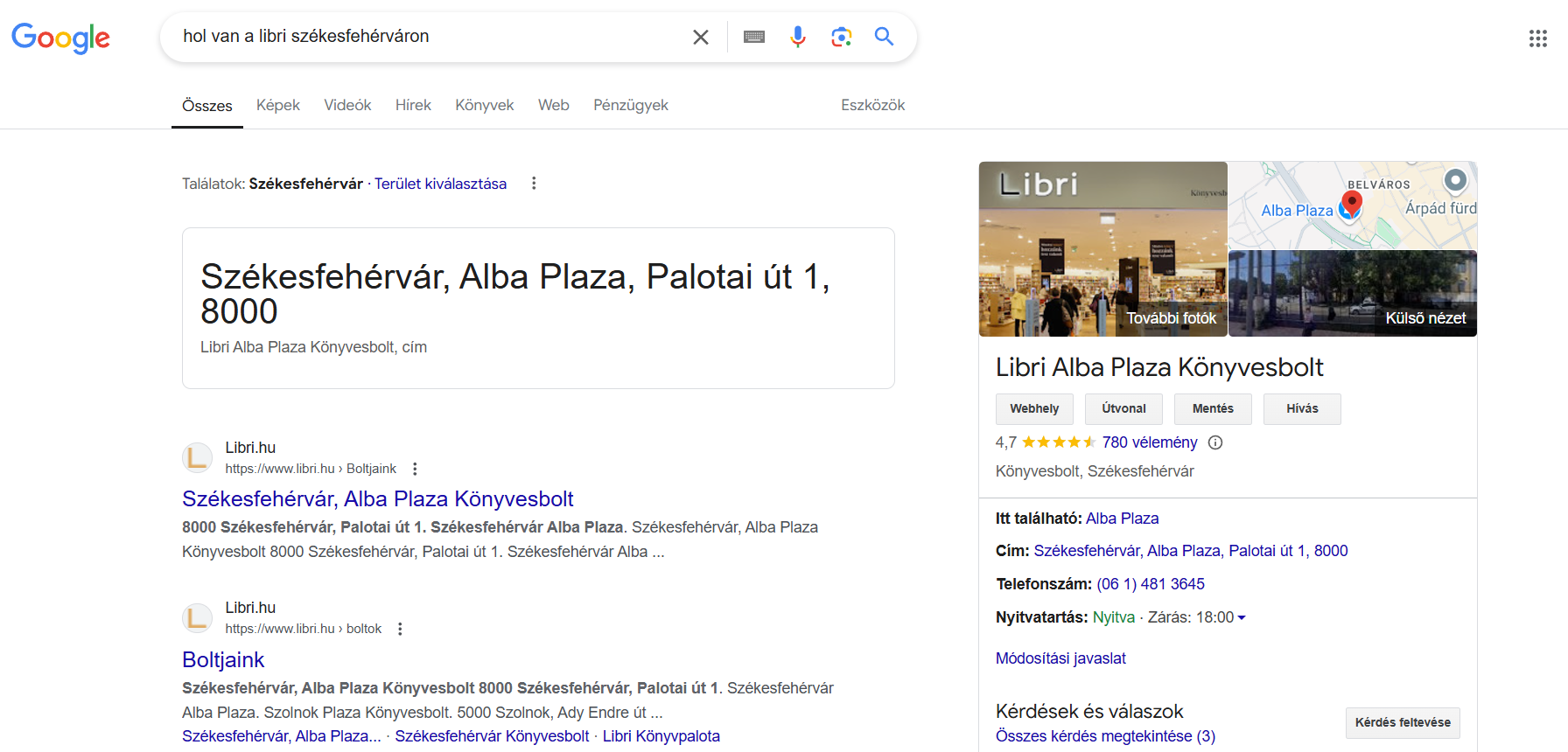Click the Alba Plaza label on the map
Viewport: 1568px width, 752px height.
(1297, 211)
